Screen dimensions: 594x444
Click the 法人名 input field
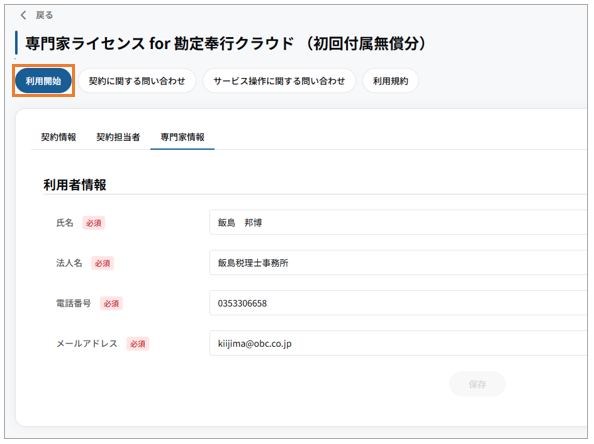point(398,263)
